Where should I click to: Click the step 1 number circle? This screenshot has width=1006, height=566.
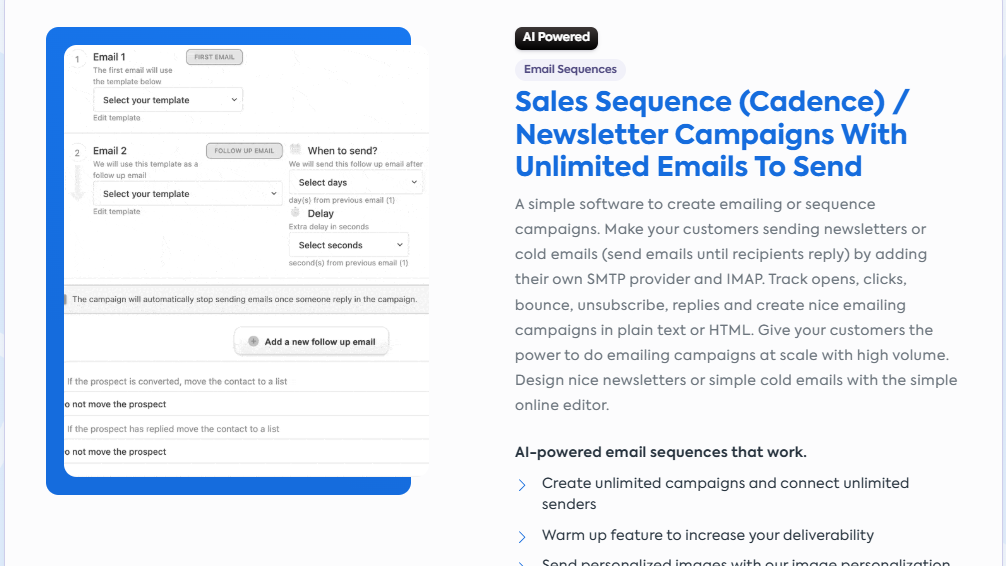tap(78, 59)
